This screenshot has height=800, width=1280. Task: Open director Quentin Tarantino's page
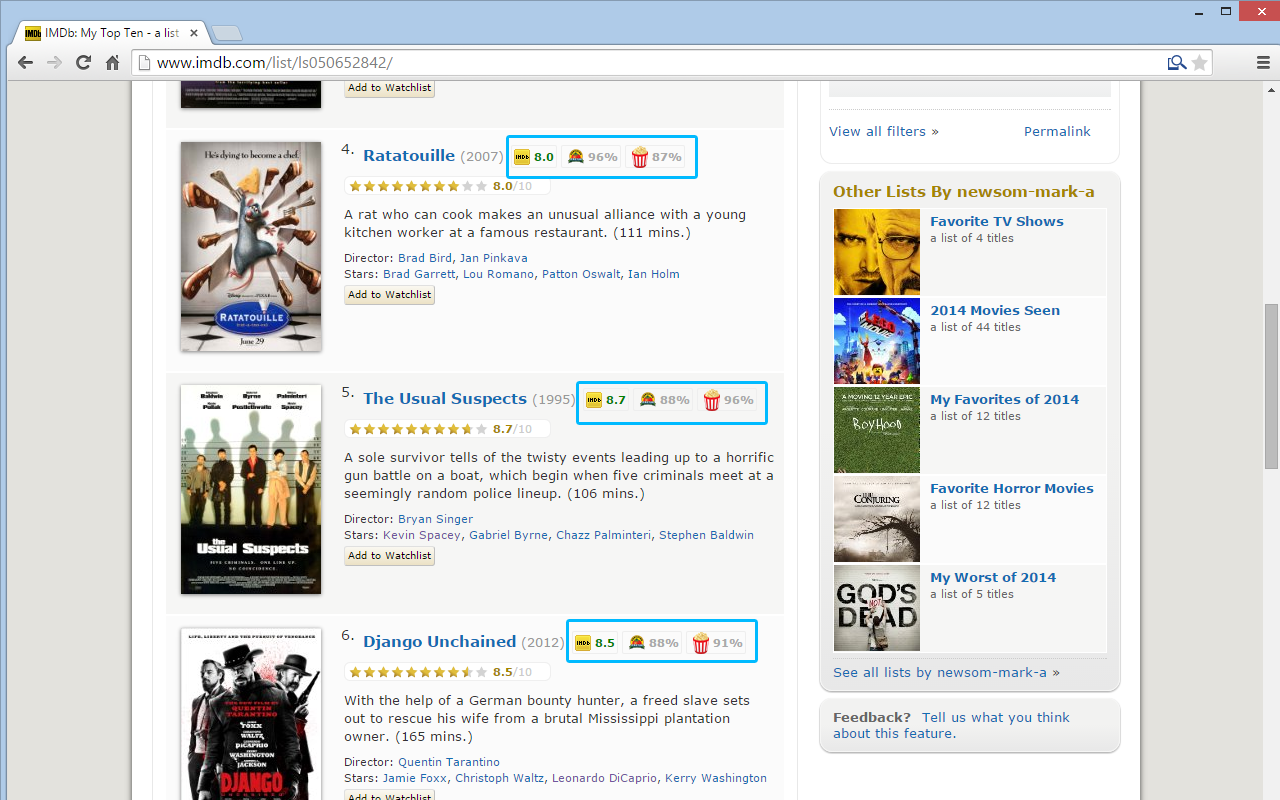tap(449, 762)
